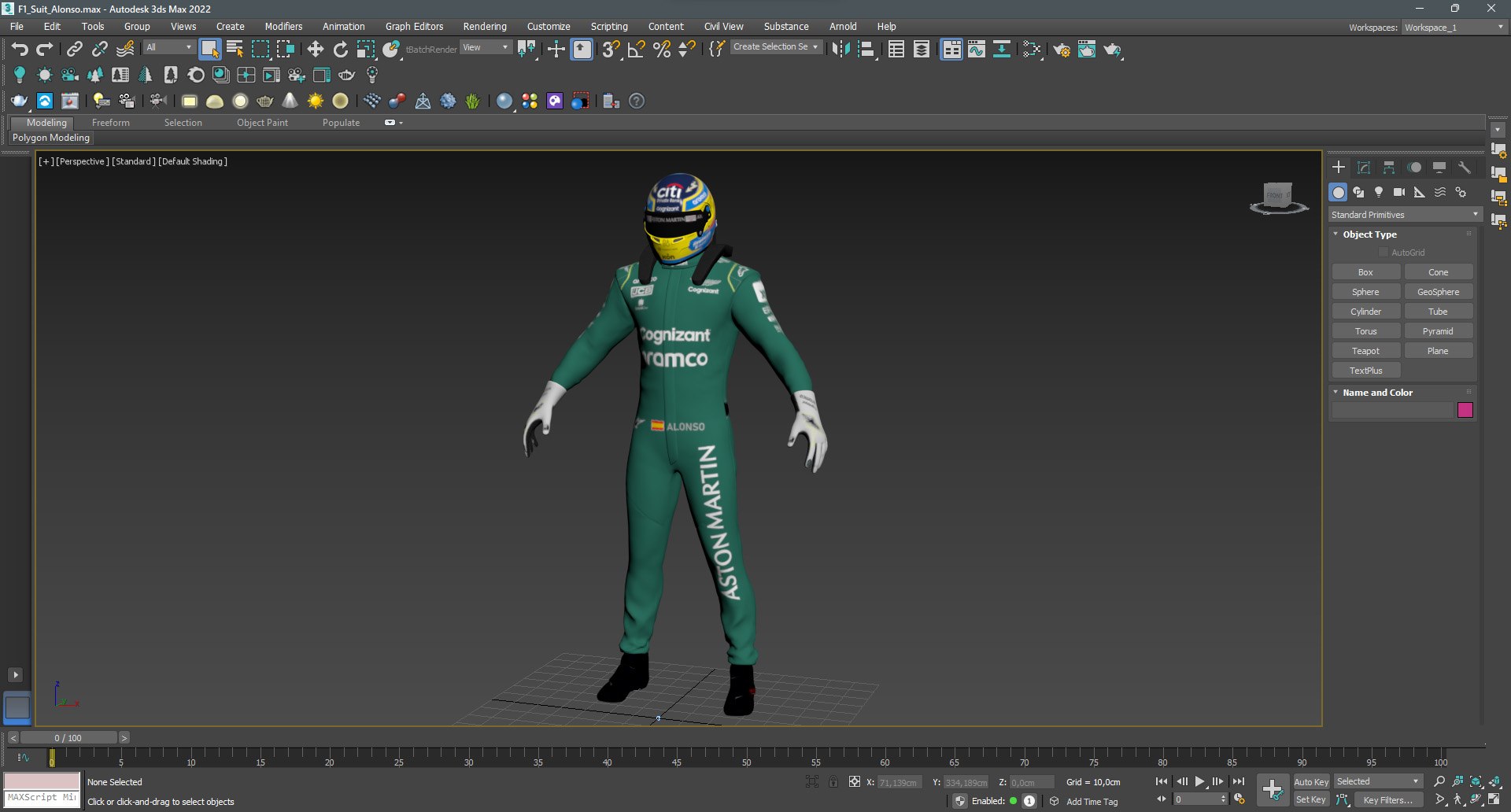Toggle Window/Crossing selection mode
Image resolution: width=1511 pixels, height=812 pixels.
(285, 50)
